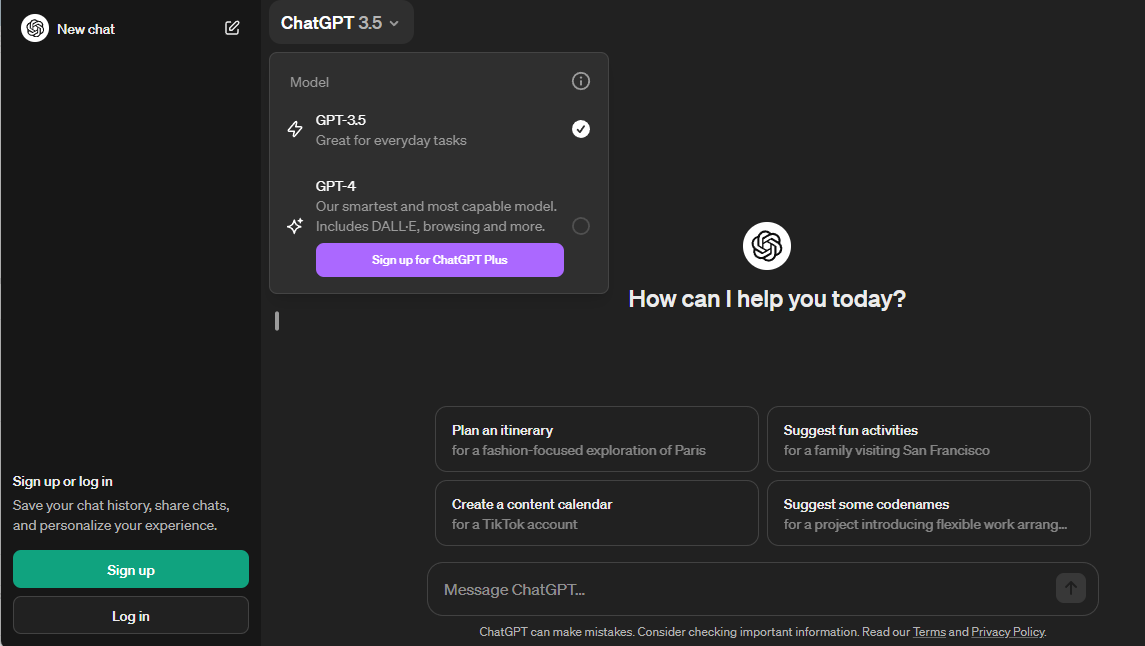Click the send message arrow button
This screenshot has width=1145, height=646.
tap(1071, 588)
